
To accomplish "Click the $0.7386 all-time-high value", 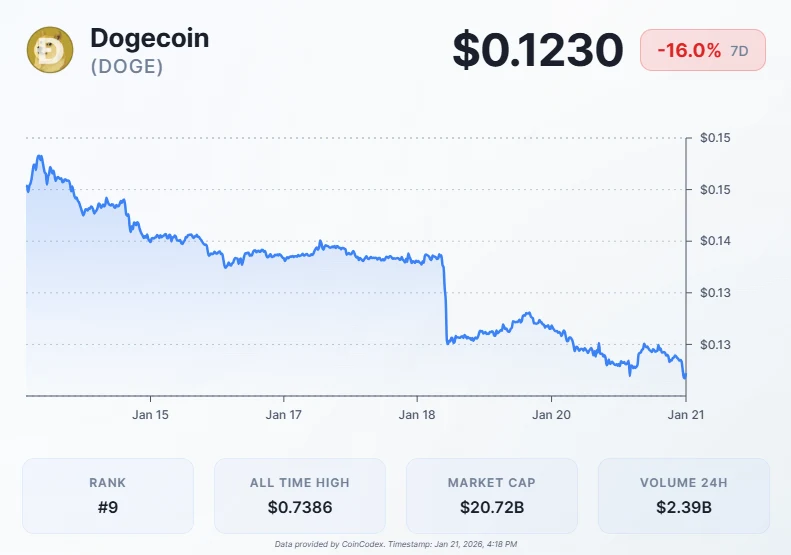I will [300, 508].
